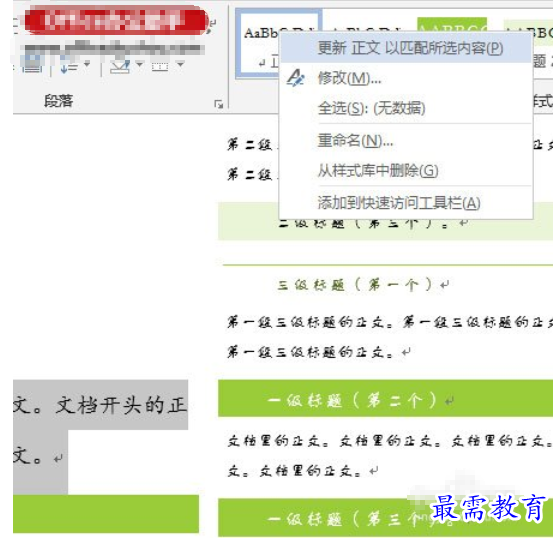Click the first 第二级 paragraph line
Screen dimensions: 554x539
coord(251,144)
